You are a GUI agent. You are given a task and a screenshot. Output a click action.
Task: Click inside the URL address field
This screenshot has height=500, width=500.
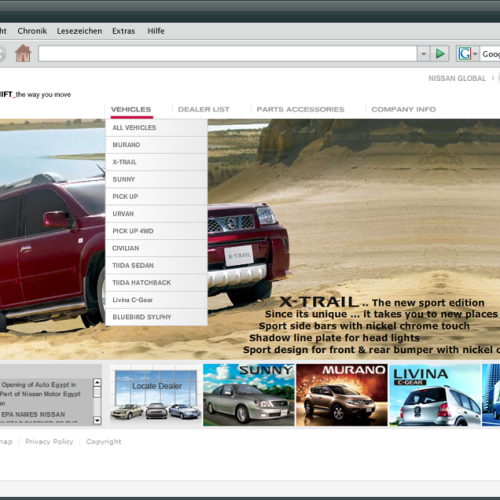(x=228, y=53)
